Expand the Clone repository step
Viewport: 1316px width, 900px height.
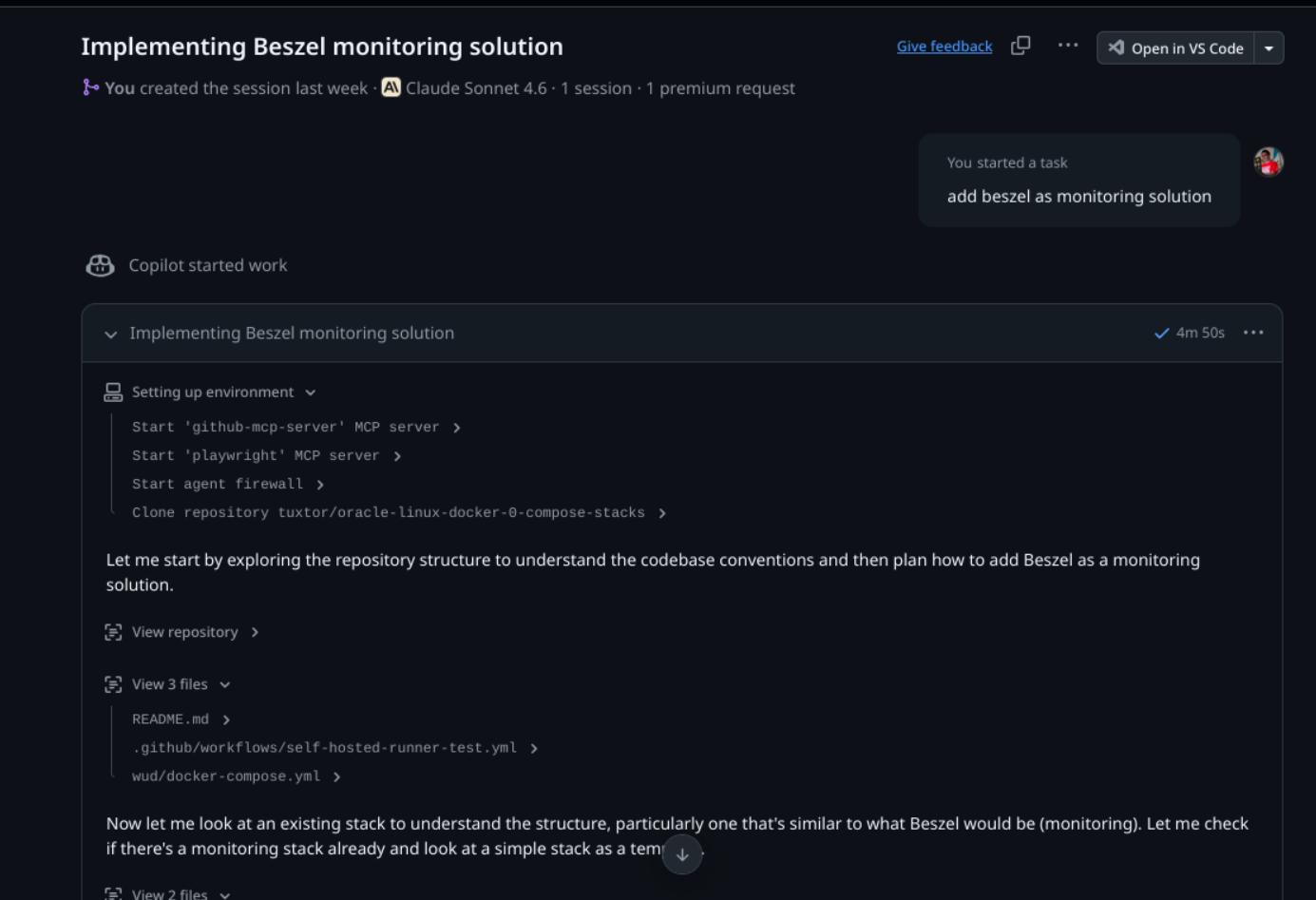point(662,513)
